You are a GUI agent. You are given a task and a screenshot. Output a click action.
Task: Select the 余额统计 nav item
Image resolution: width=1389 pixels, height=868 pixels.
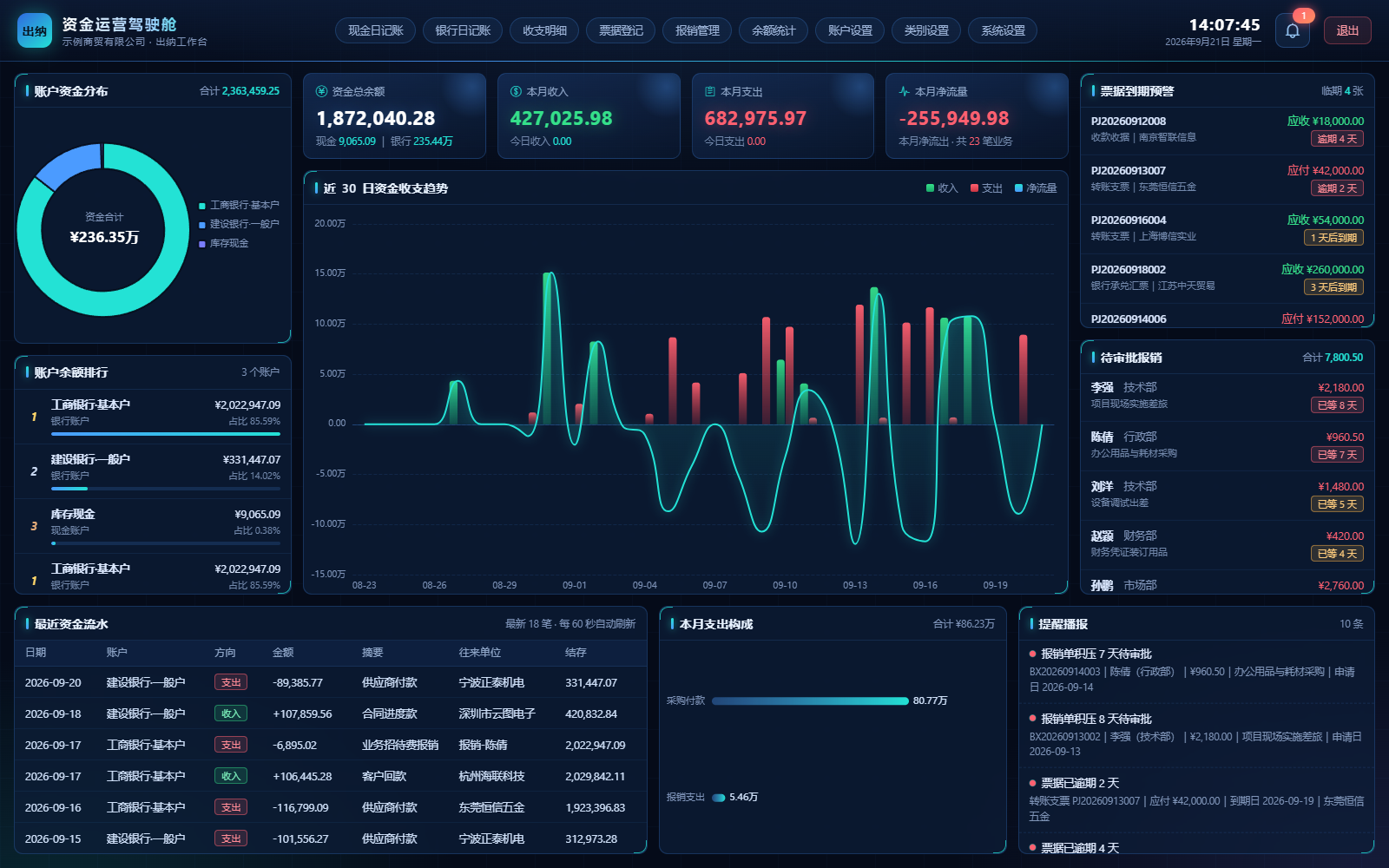[x=773, y=30]
